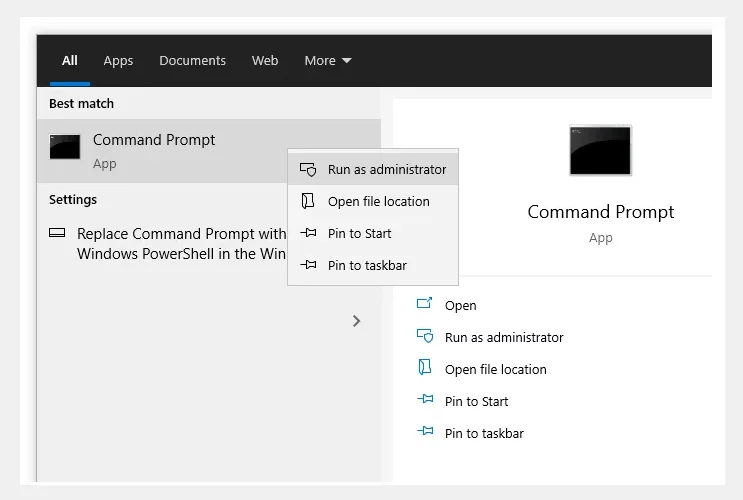Click Open file location in the right pane
This screenshot has height=500, width=743.
click(496, 370)
